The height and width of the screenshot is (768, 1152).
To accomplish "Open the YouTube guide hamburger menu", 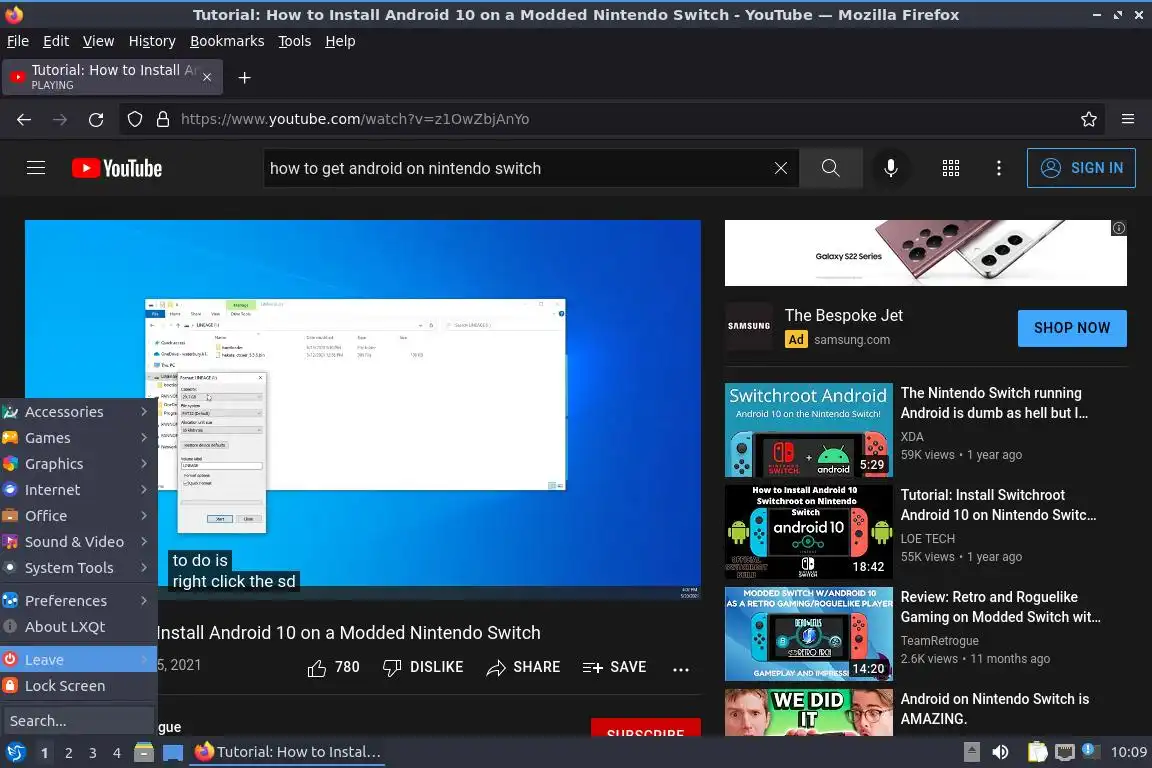I will coord(36,168).
